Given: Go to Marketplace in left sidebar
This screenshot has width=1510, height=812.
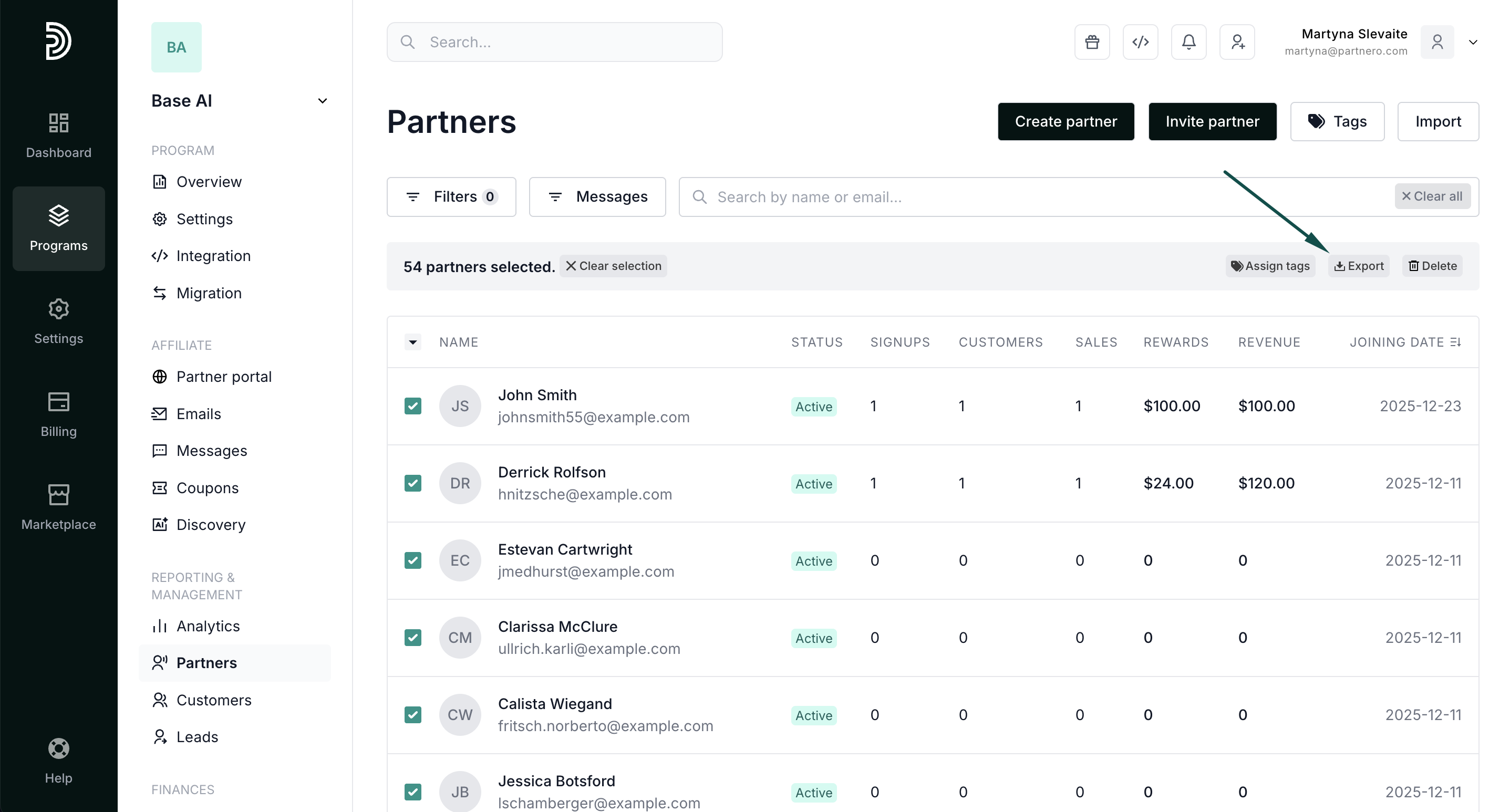Looking at the screenshot, I should [x=59, y=507].
